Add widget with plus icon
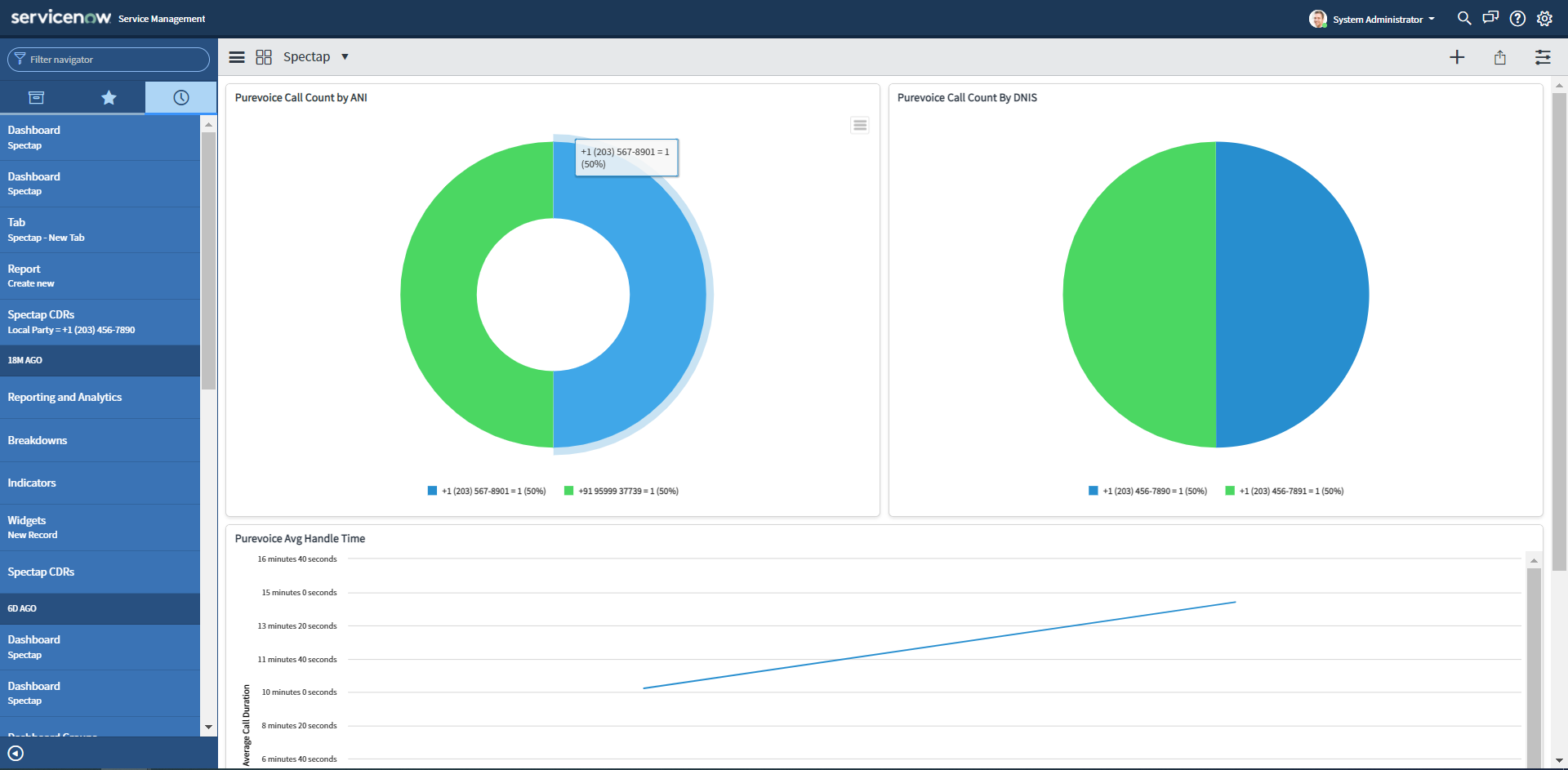This screenshot has width=1568, height=770. point(1457,57)
